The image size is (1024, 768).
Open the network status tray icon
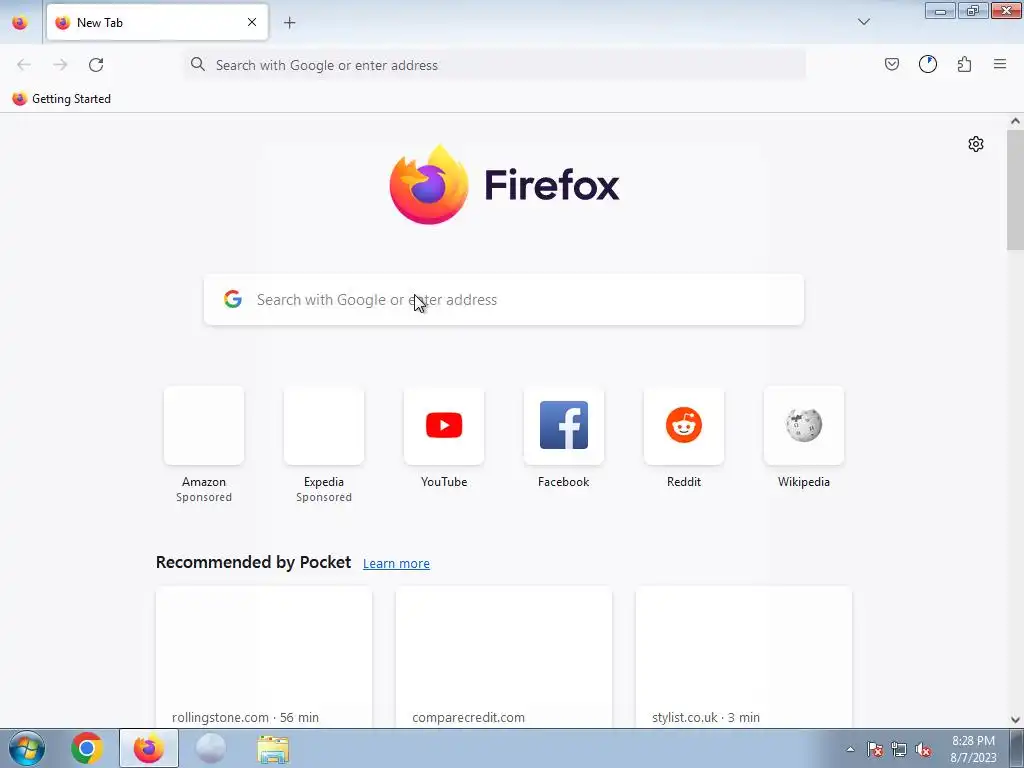pos(899,749)
